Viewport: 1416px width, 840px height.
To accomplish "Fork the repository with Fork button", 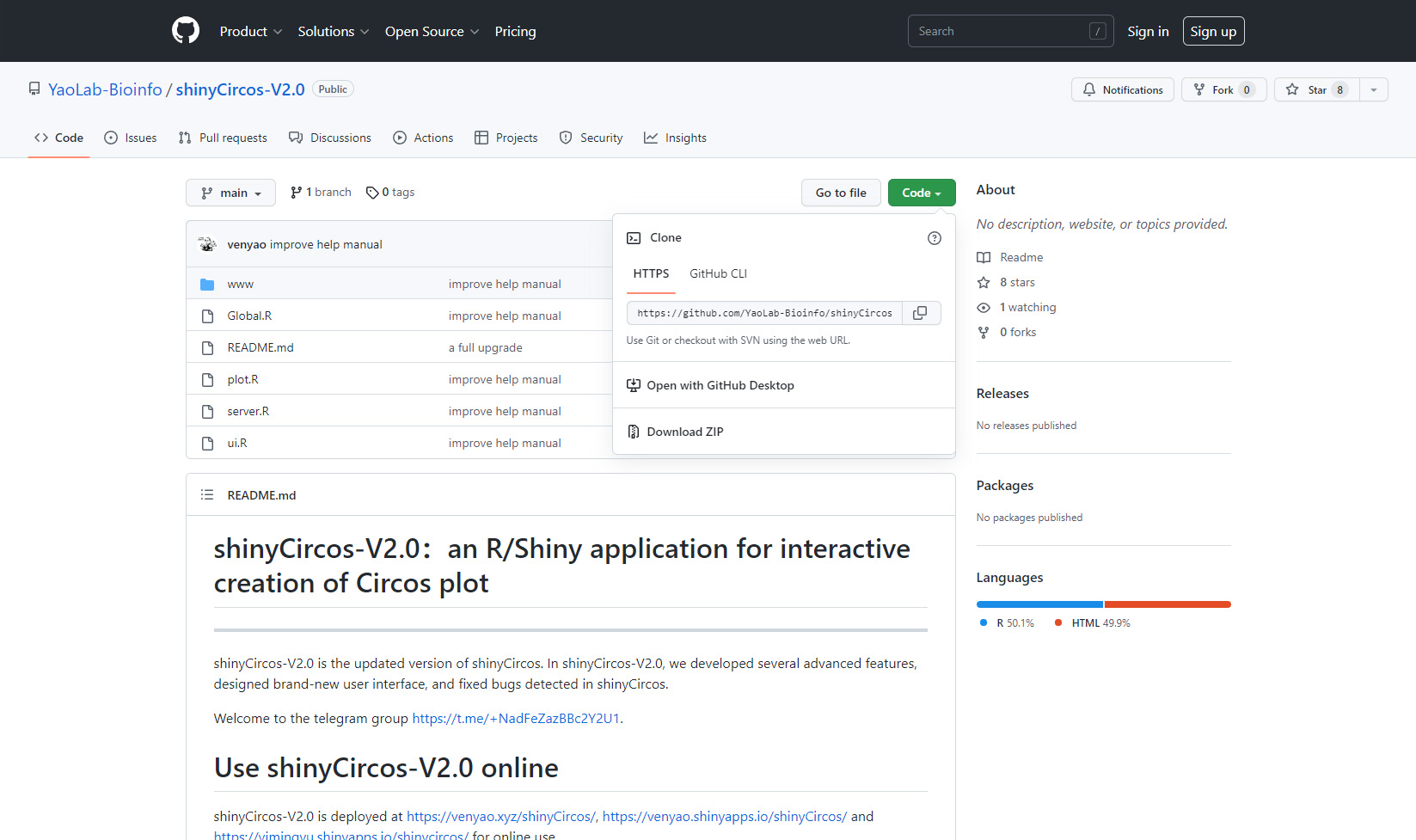I will pyautogui.click(x=1223, y=89).
